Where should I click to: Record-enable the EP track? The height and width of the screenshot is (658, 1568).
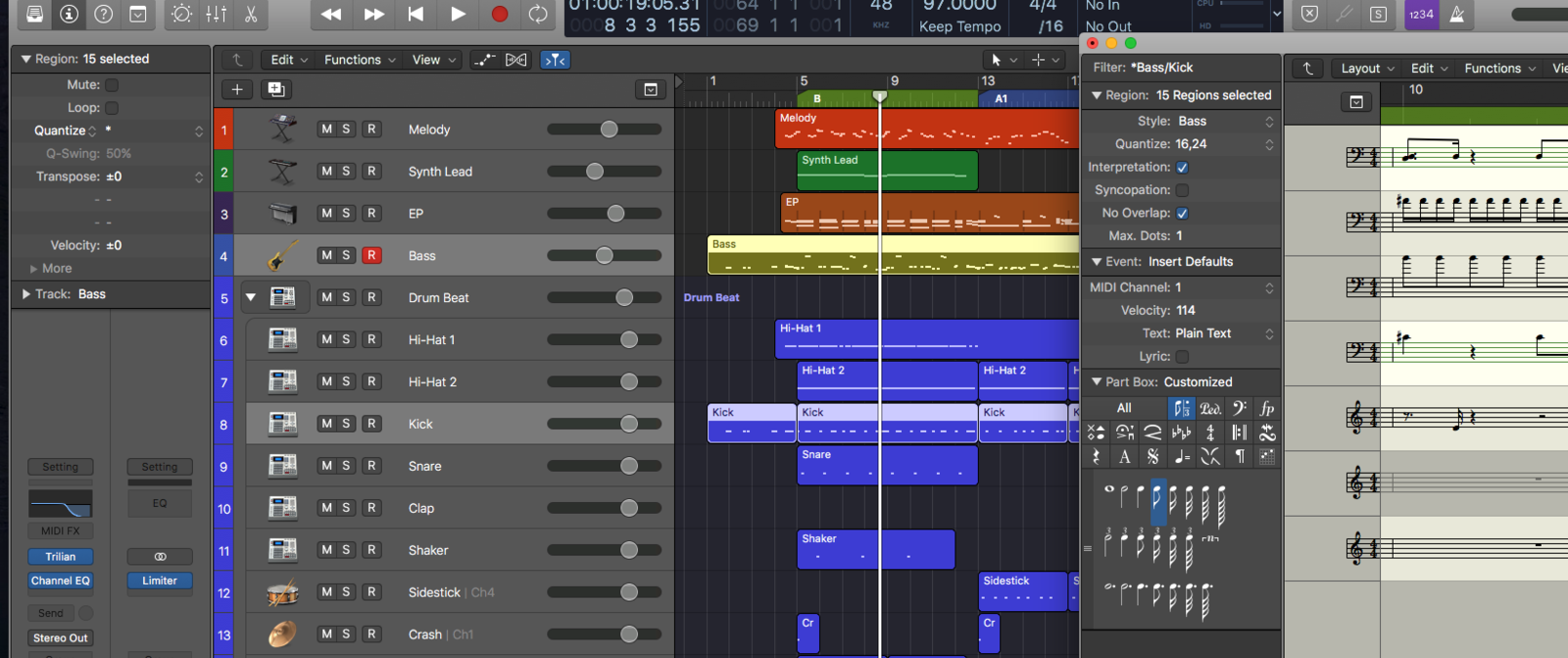pyautogui.click(x=371, y=214)
